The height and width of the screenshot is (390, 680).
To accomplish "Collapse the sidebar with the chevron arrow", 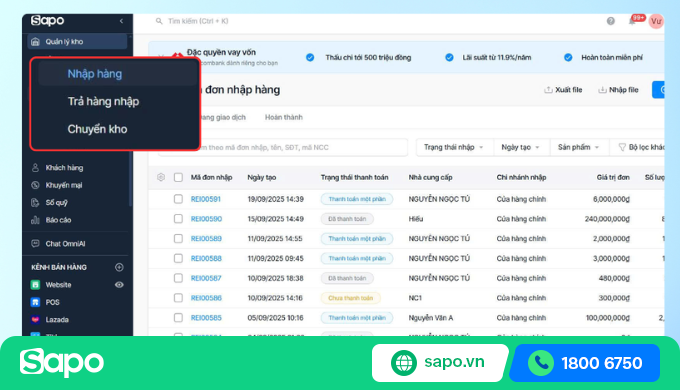I will [x=121, y=21].
